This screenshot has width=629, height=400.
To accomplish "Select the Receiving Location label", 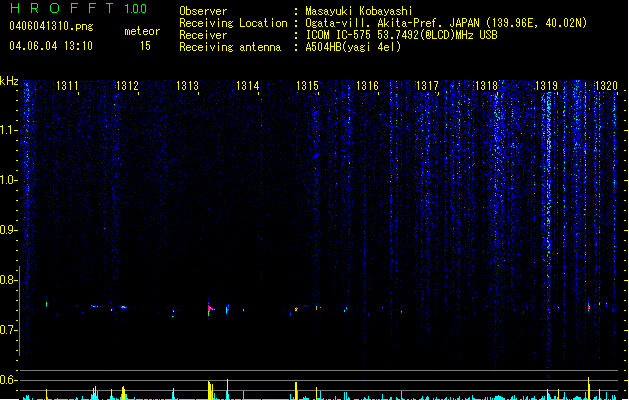I will click(233, 23).
